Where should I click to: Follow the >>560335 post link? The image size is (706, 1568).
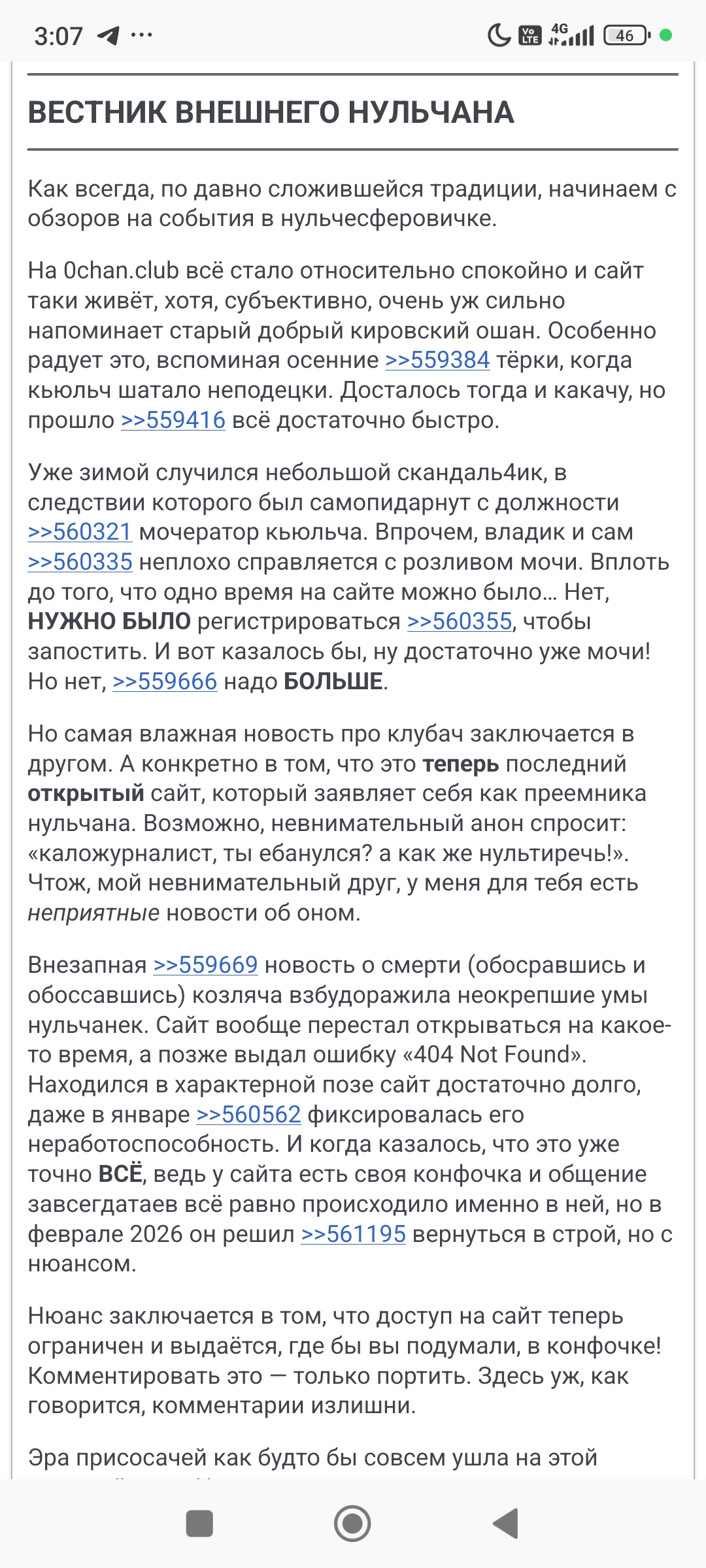click(x=80, y=562)
